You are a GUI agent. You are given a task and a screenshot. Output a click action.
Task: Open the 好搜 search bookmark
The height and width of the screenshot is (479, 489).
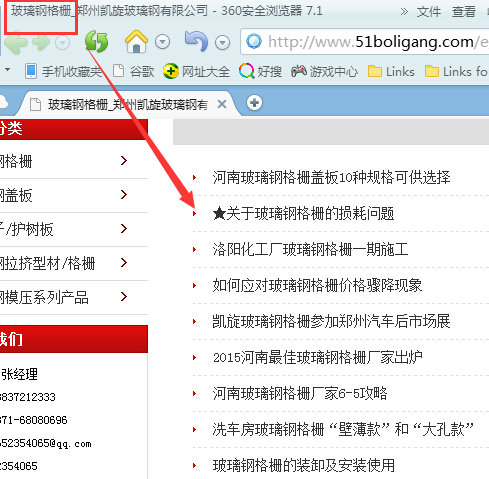(260, 71)
